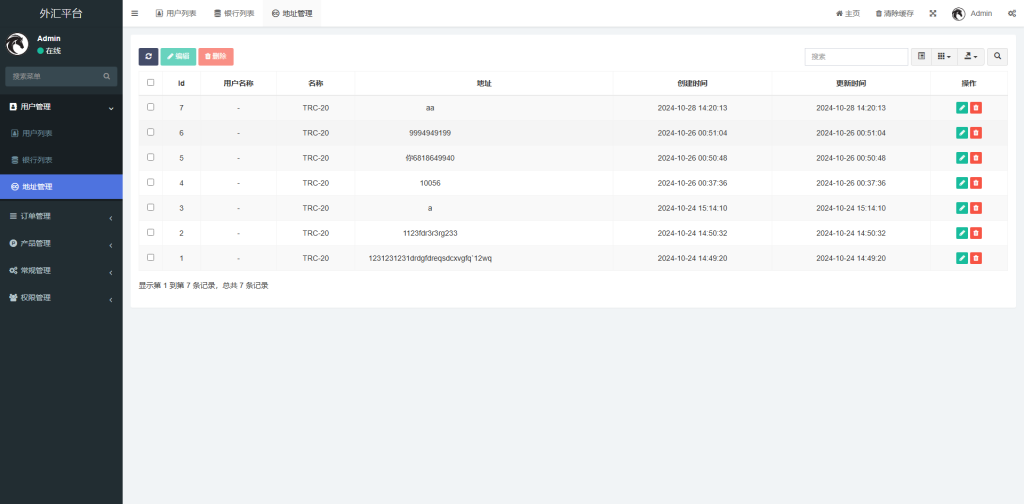Toggle the sidebar with the hamburger icon
This screenshot has width=1024, height=504.
[135, 14]
